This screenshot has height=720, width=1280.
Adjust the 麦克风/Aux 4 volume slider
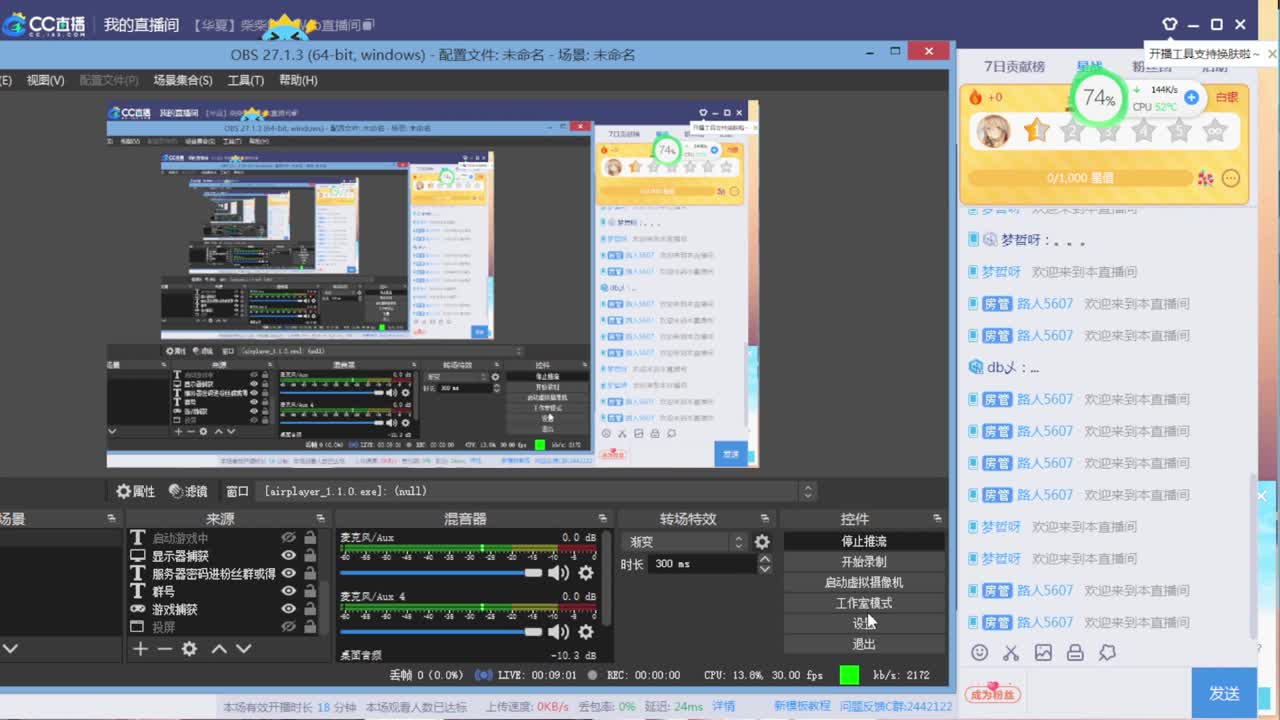point(441,631)
